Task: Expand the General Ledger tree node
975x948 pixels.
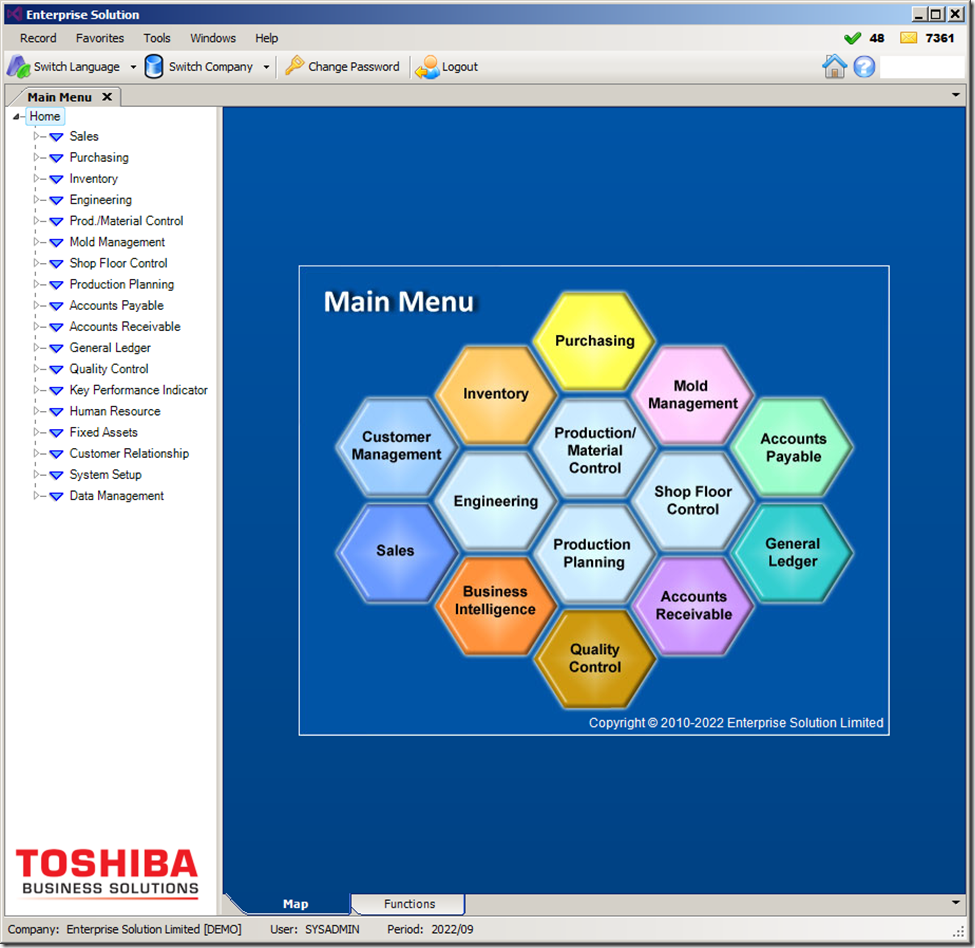Action: click(36, 348)
